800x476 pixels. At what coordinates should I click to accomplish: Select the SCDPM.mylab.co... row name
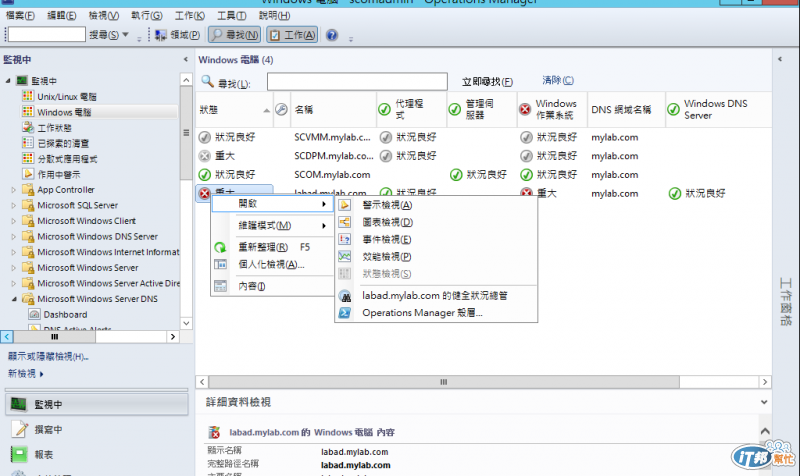tap(334, 156)
